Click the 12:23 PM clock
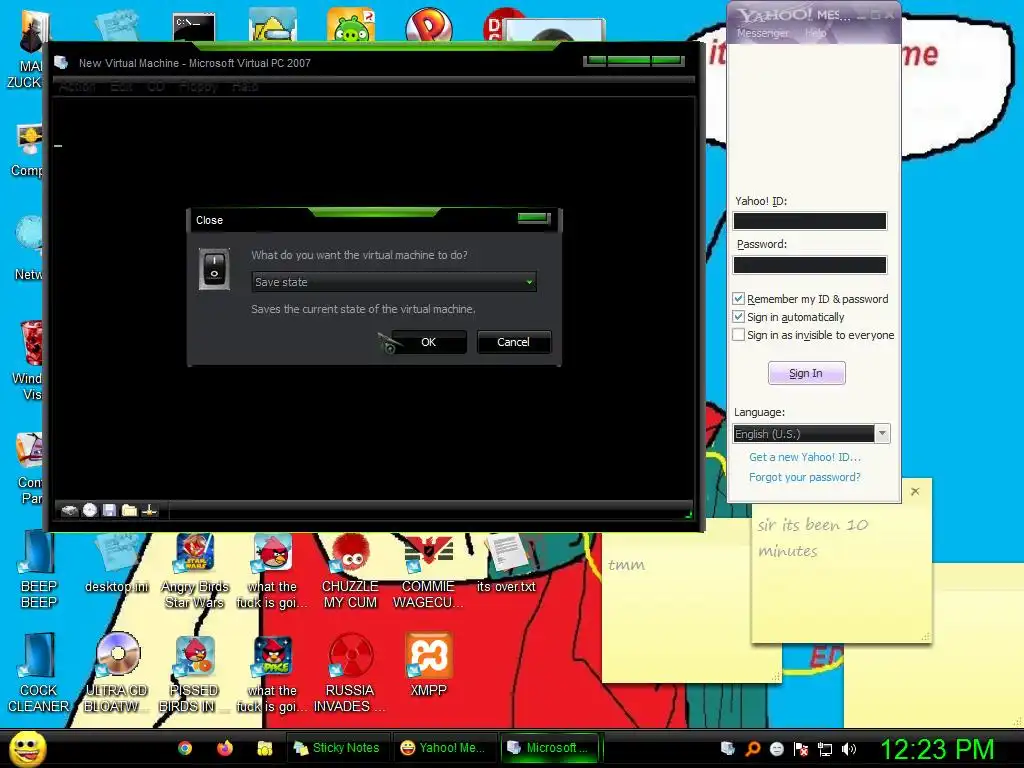The width and height of the screenshot is (1024, 768). tap(938, 749)
